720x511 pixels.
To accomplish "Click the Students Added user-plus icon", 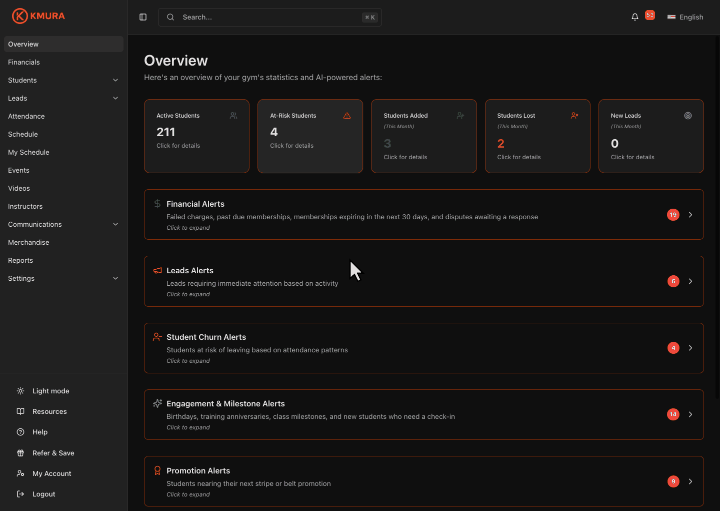I will pos(461,116).
